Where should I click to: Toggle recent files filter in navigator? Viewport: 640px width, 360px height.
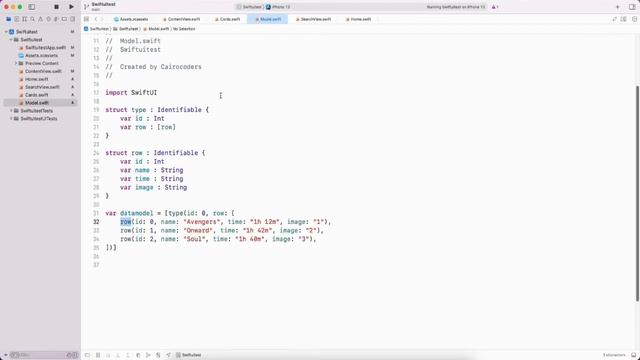[69, 355]
